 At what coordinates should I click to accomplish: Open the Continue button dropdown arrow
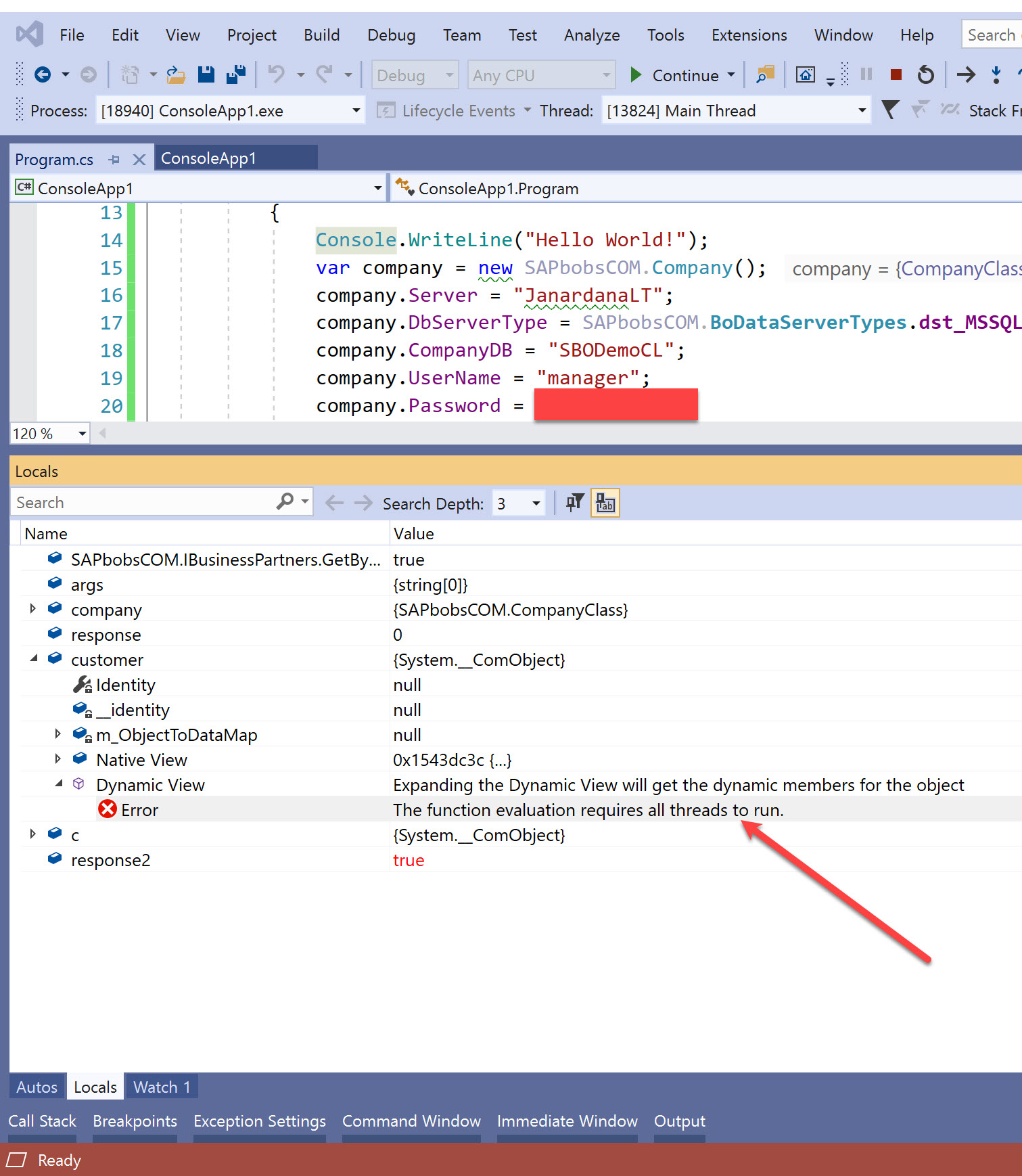pos(731,74)
